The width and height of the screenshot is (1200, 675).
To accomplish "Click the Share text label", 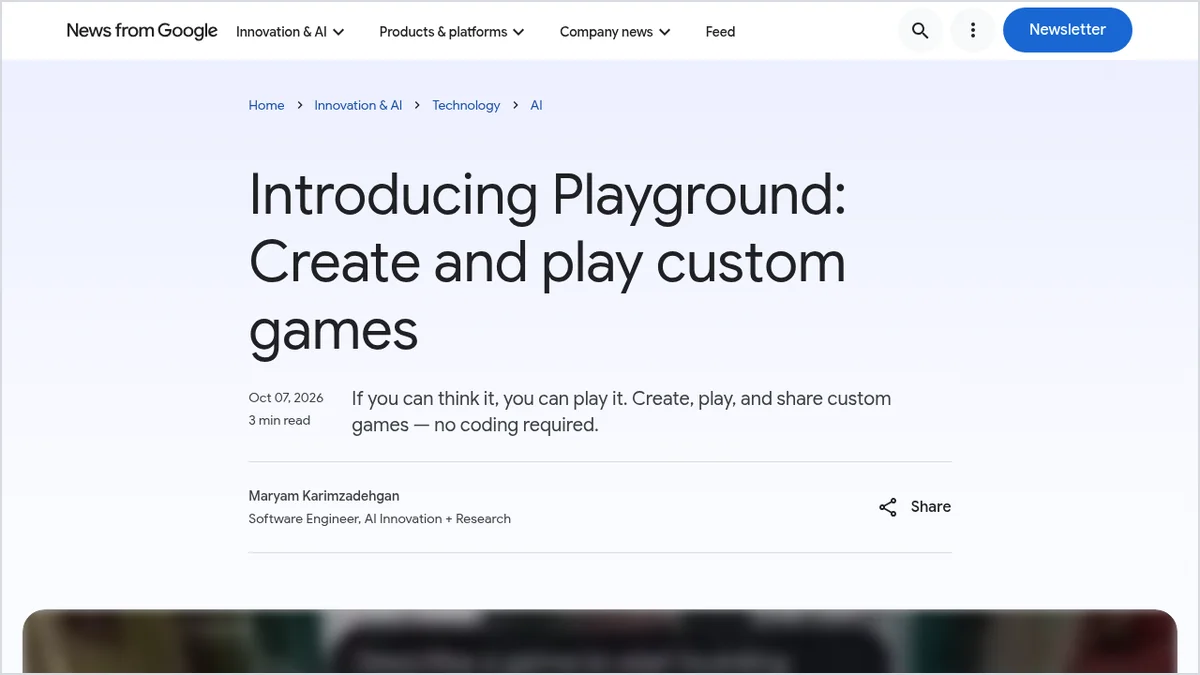I will tap(931, 507).
